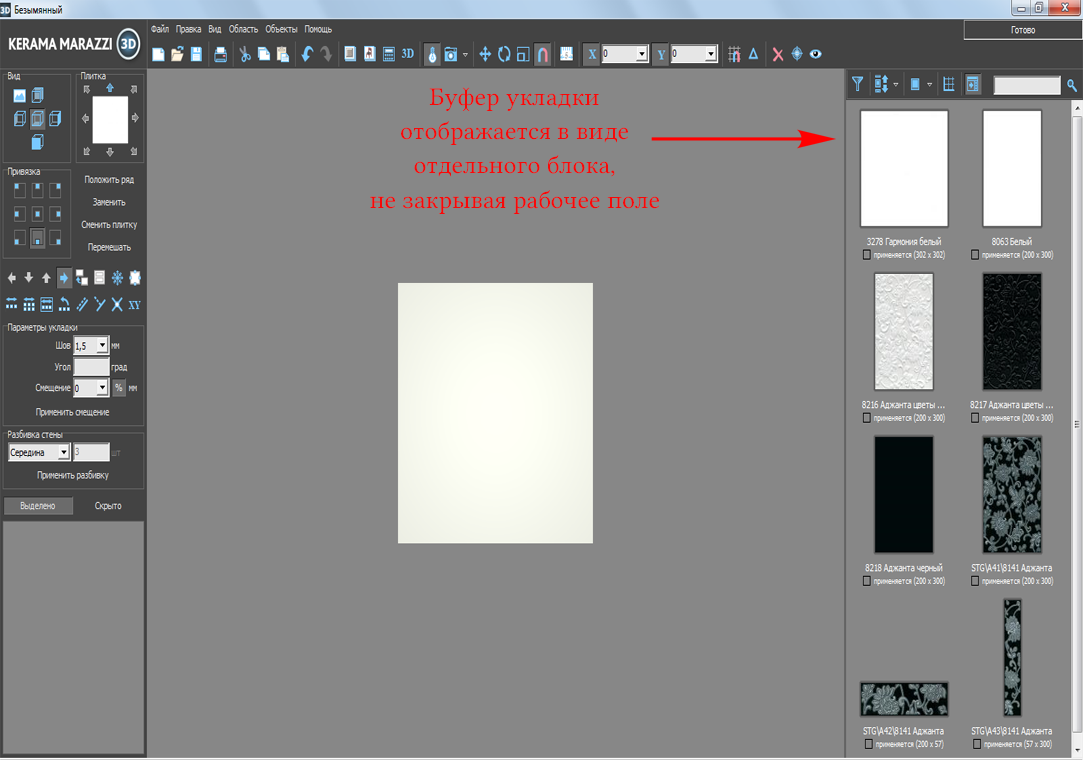Click the Положить ряд button
This screenshot has height=760, width=1083.
109,180
